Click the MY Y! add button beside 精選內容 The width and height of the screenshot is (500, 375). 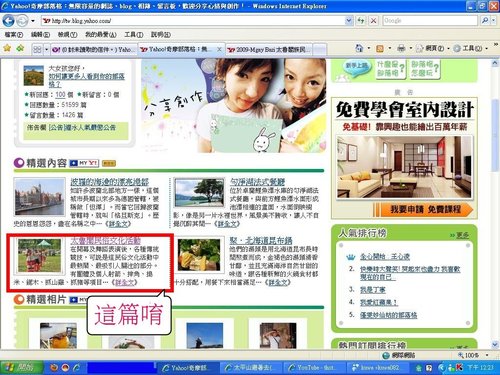click(x=84, y=163)
